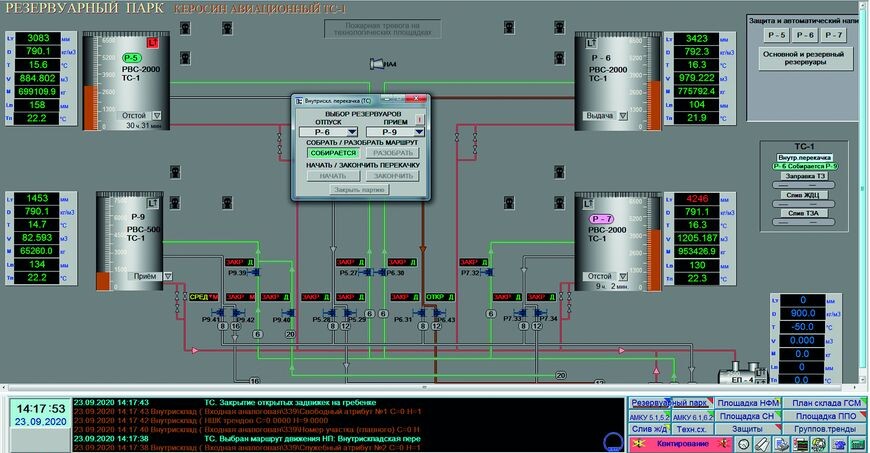The image size is (870, 453).
Task: Click the P9.42 valve symbol
Action: 238,313
